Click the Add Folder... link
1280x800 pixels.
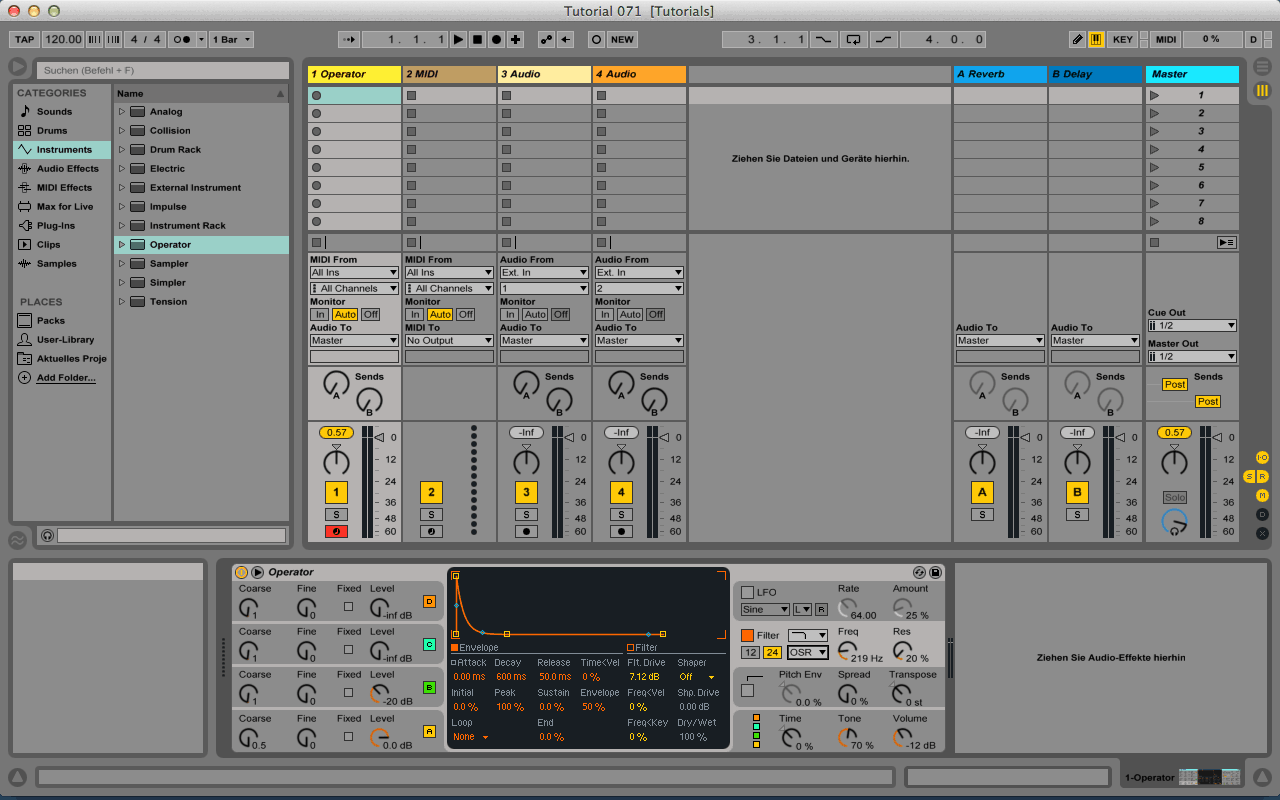click(66, 377)
